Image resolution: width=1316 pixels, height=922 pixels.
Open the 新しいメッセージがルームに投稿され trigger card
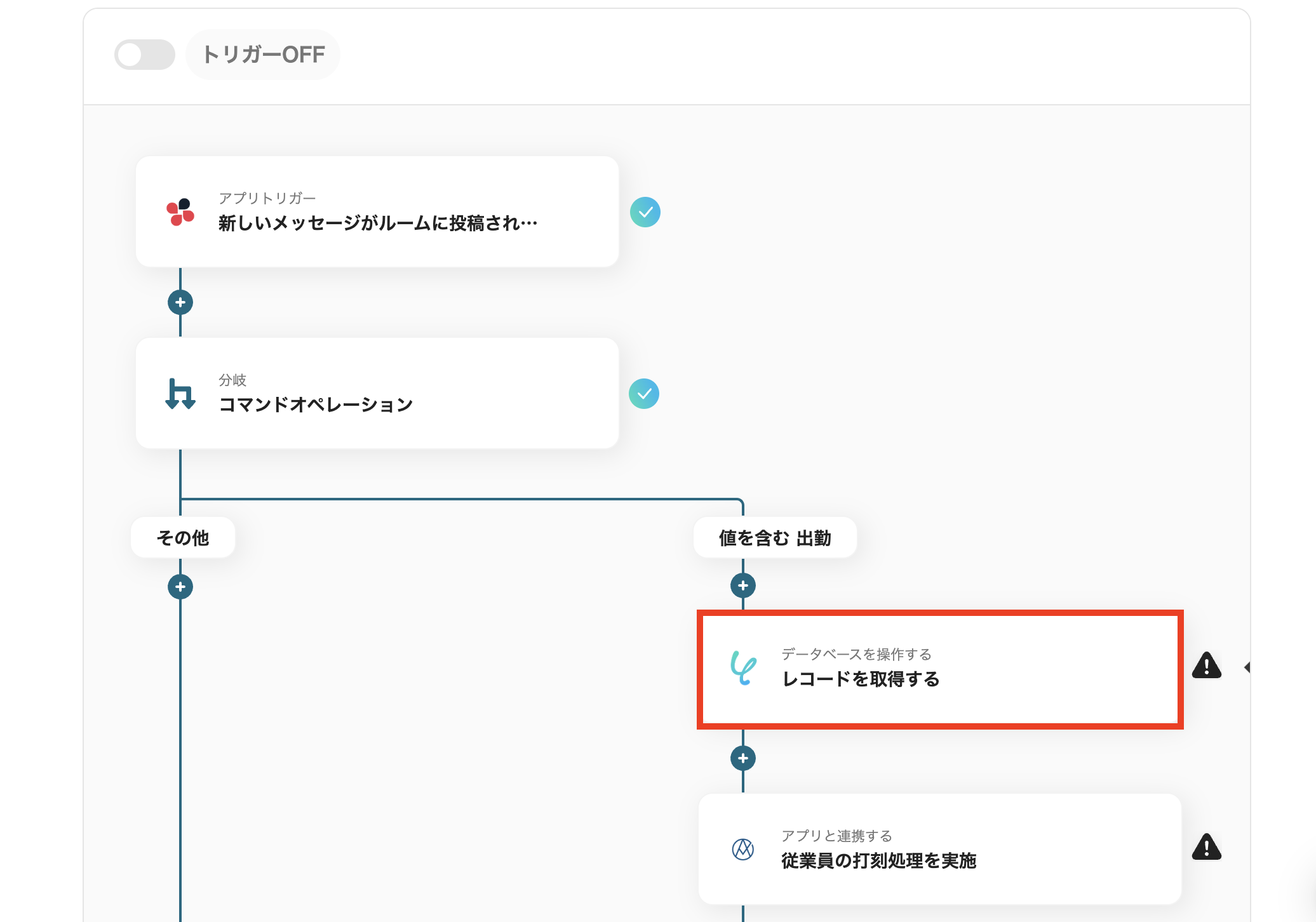pyautogui.click(x=377, y=223)
